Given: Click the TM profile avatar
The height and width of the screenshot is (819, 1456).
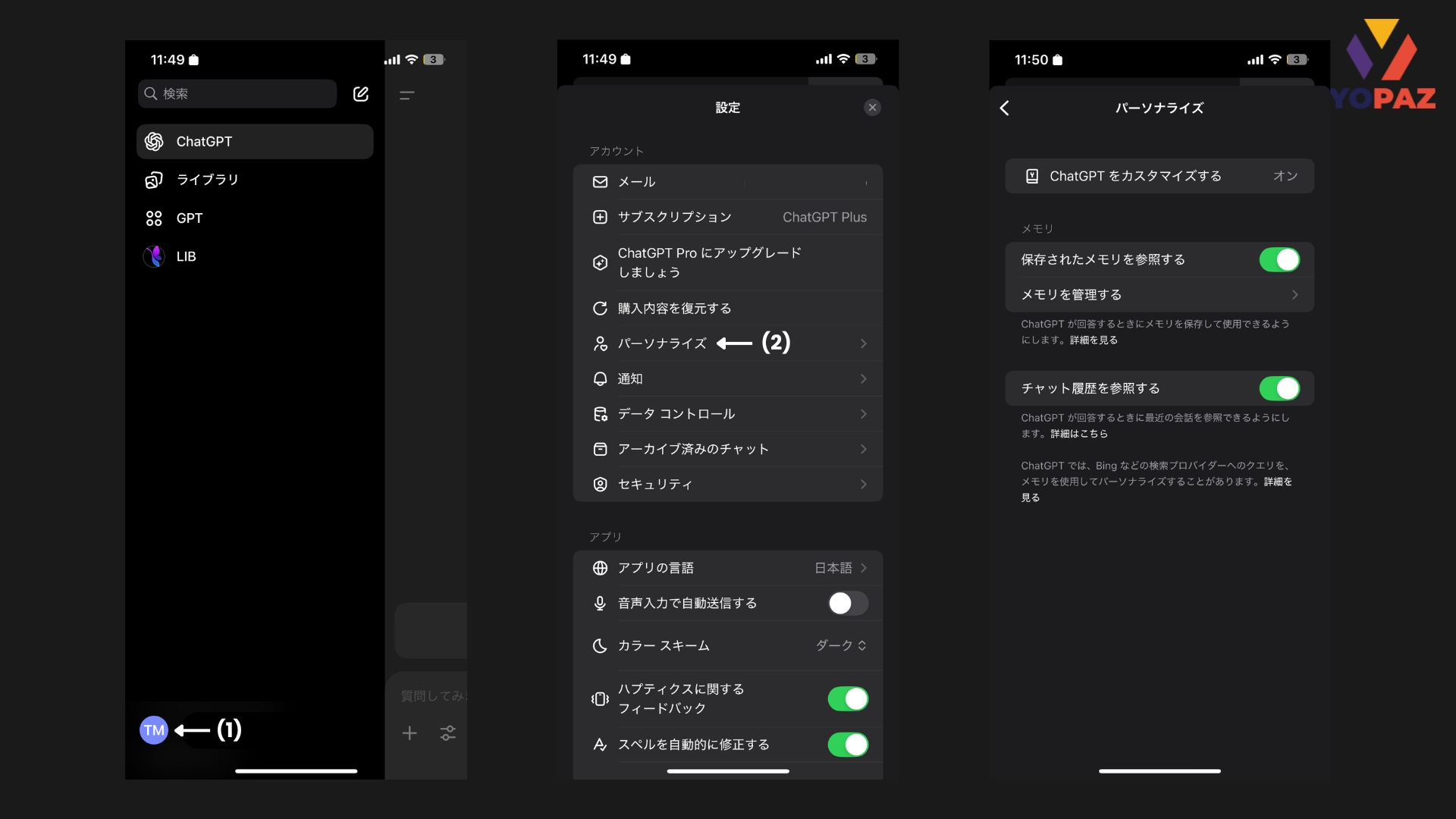Looking at the screenshot, I should click(x=154, y=730).
